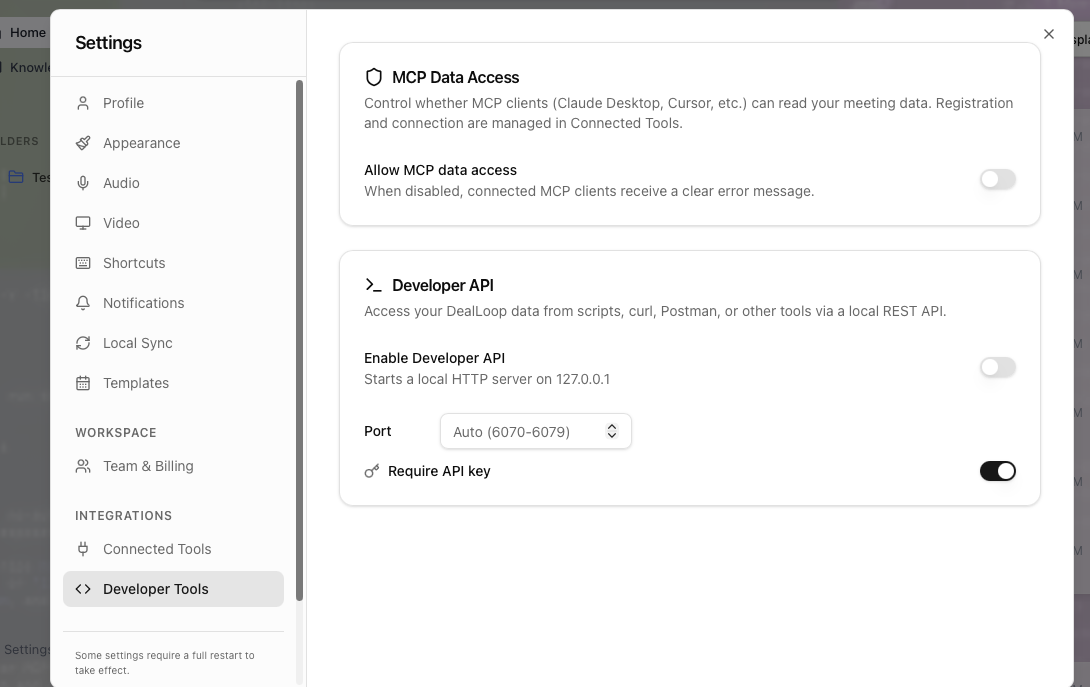The width and height of the screenshot is (1090, 687).
Task: Click the Templates calendar icon
Action: click(x=83, y=382)
